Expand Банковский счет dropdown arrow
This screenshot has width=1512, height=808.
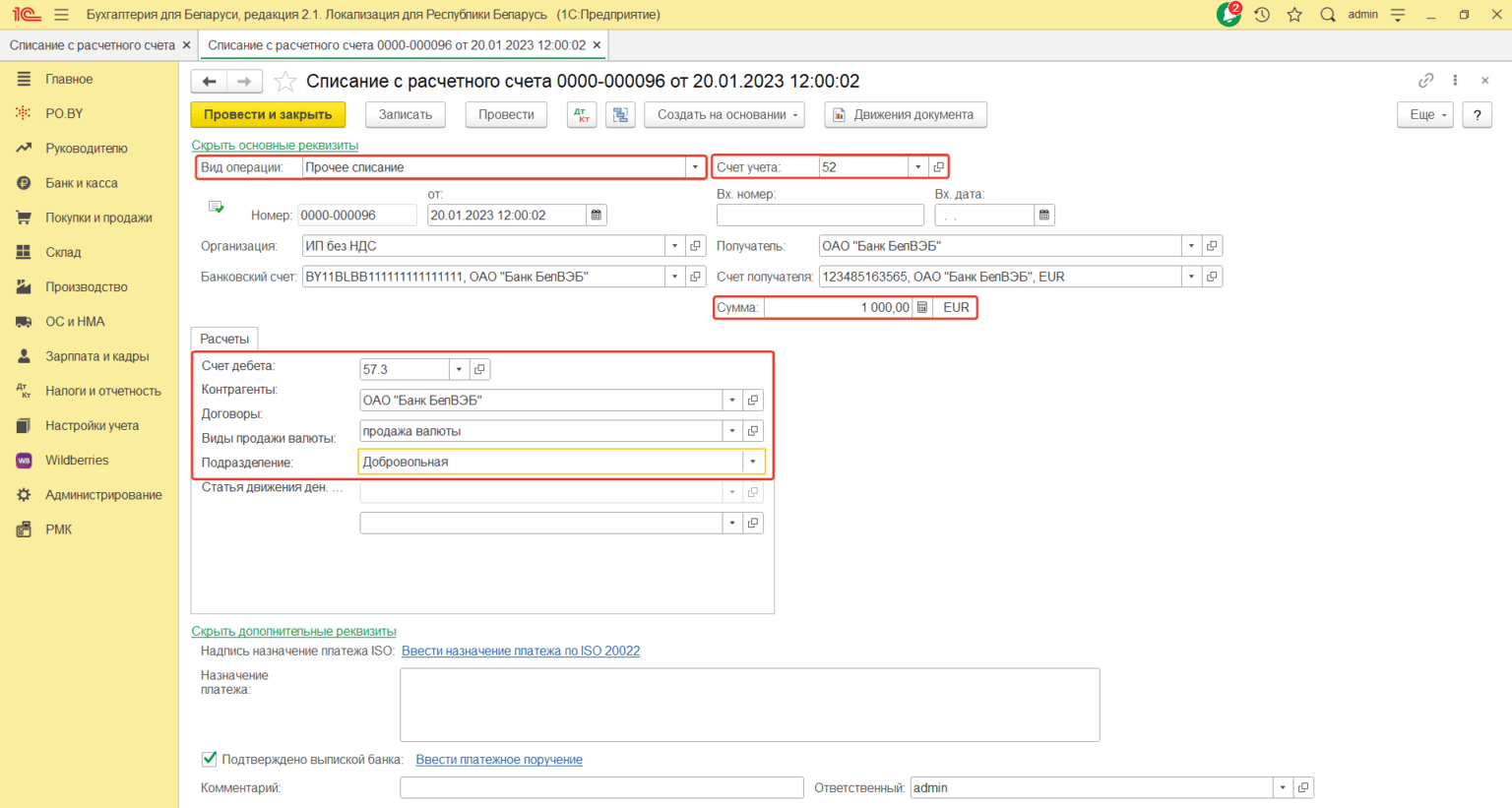(x=675, y=278)
